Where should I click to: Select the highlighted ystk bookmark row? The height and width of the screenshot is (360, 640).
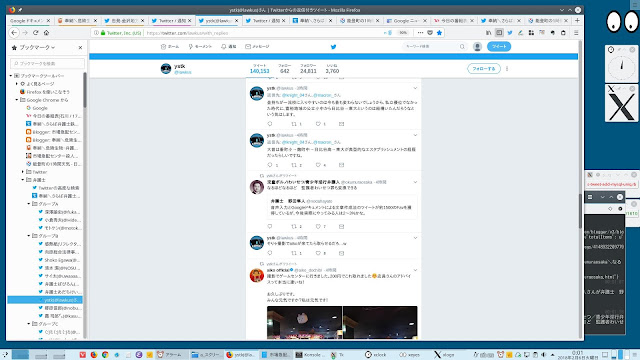[45, 300]
